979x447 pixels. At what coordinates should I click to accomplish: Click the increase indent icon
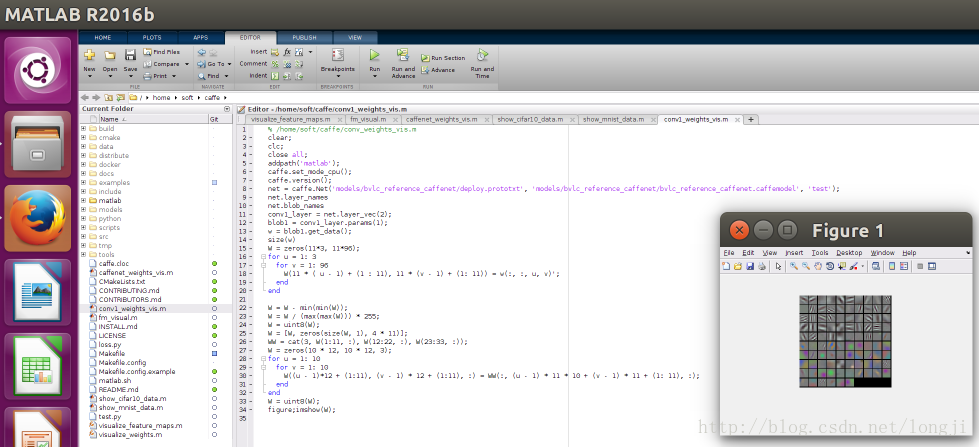tap(287, 76)
